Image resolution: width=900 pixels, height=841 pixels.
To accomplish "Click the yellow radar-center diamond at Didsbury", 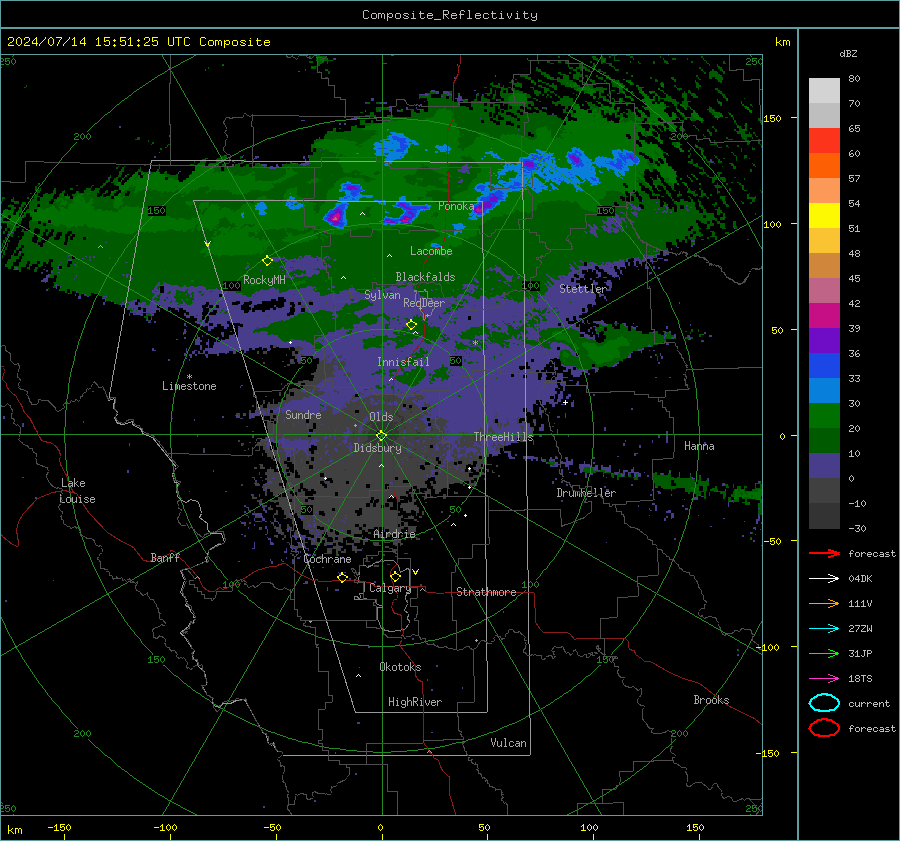I will point(381,436).
